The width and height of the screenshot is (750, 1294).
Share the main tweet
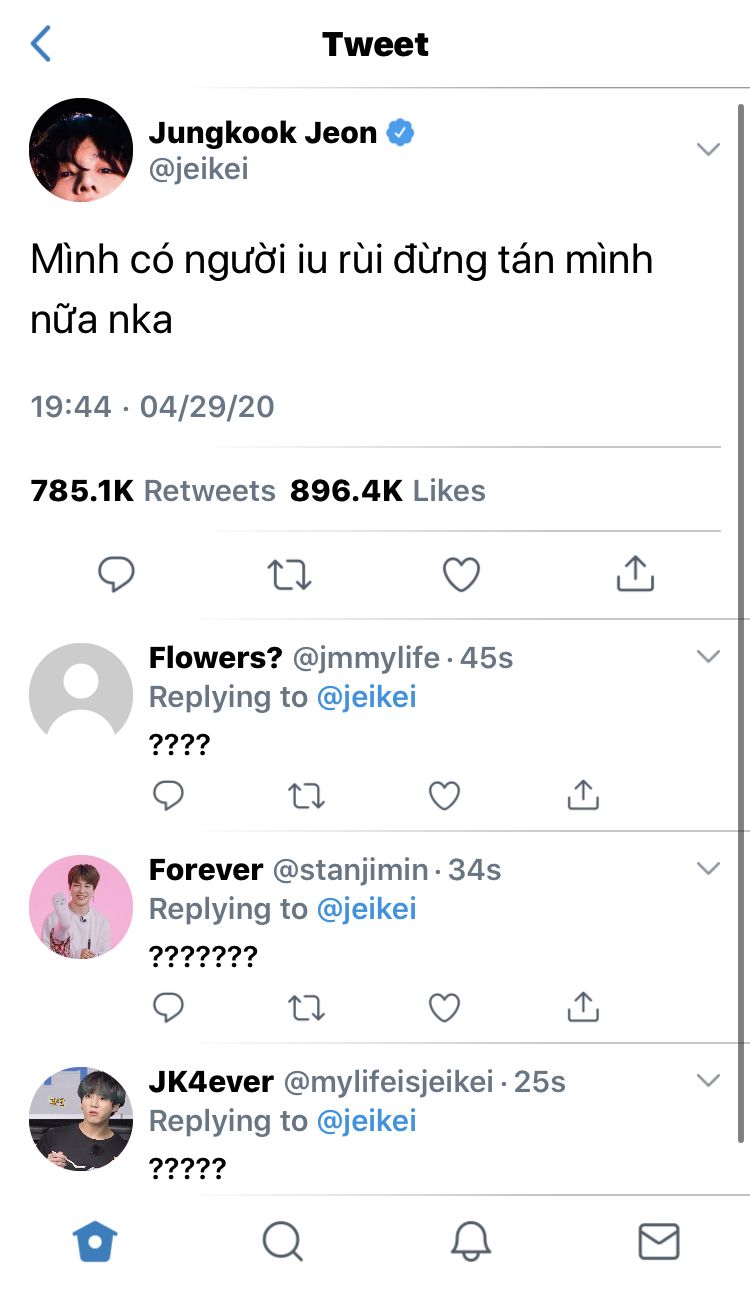point(635,574)
